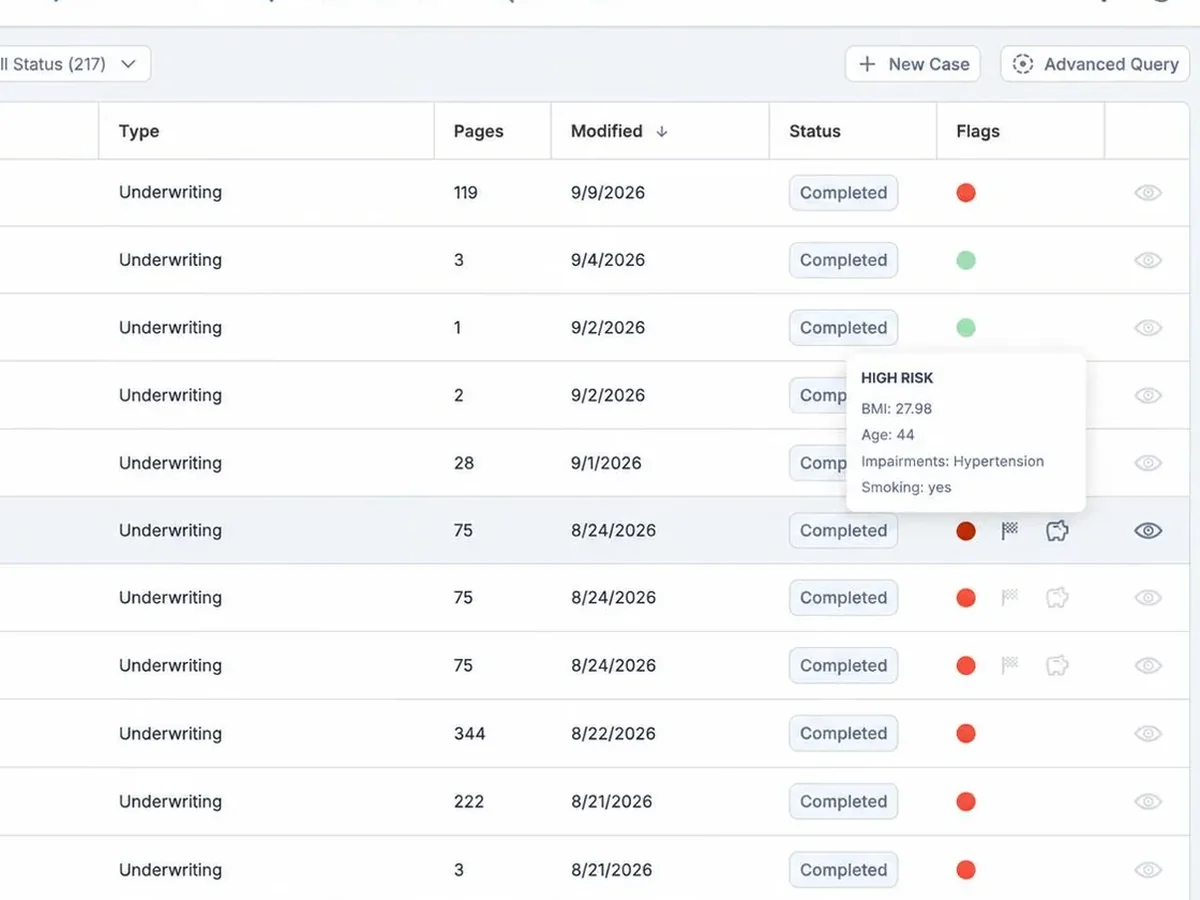The height and width of the screenshot is (900, 1200).
Task: Click the red risk dot on the 9/9/2026 row
Action: [x=965, y=193]
